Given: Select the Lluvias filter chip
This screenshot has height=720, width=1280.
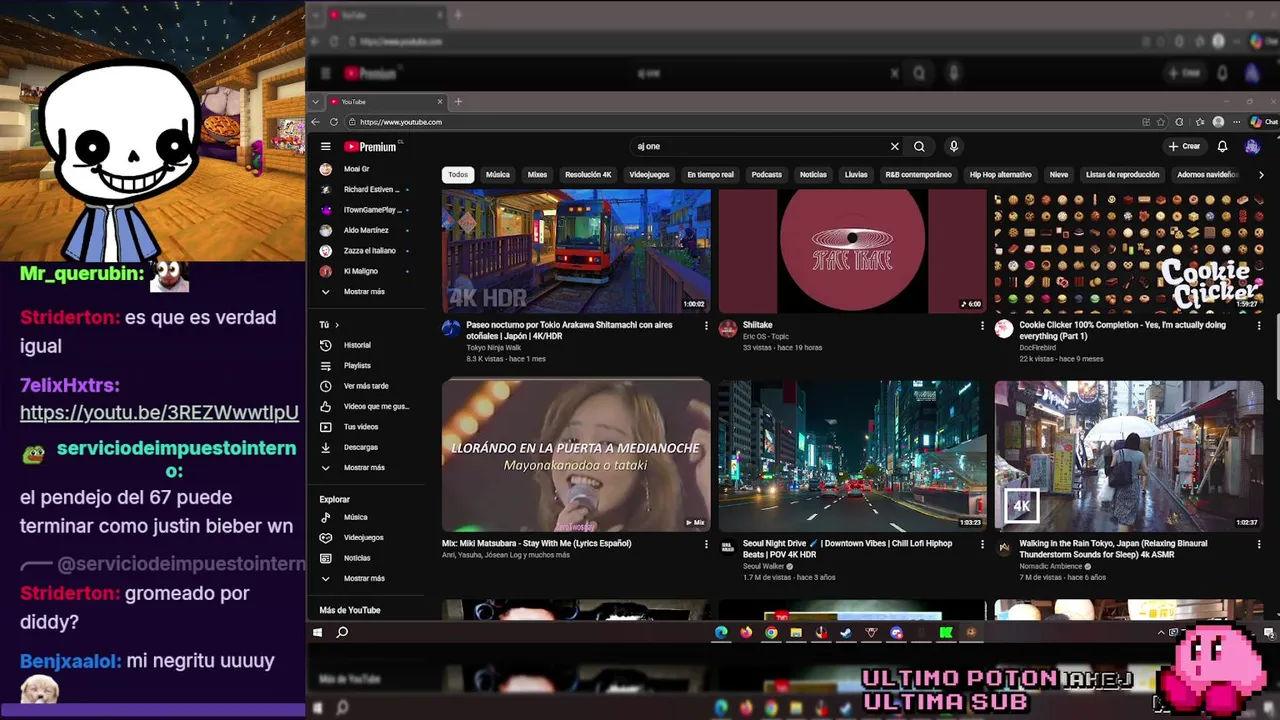Looking at the screenshot, I should click(x=856, y=175).
